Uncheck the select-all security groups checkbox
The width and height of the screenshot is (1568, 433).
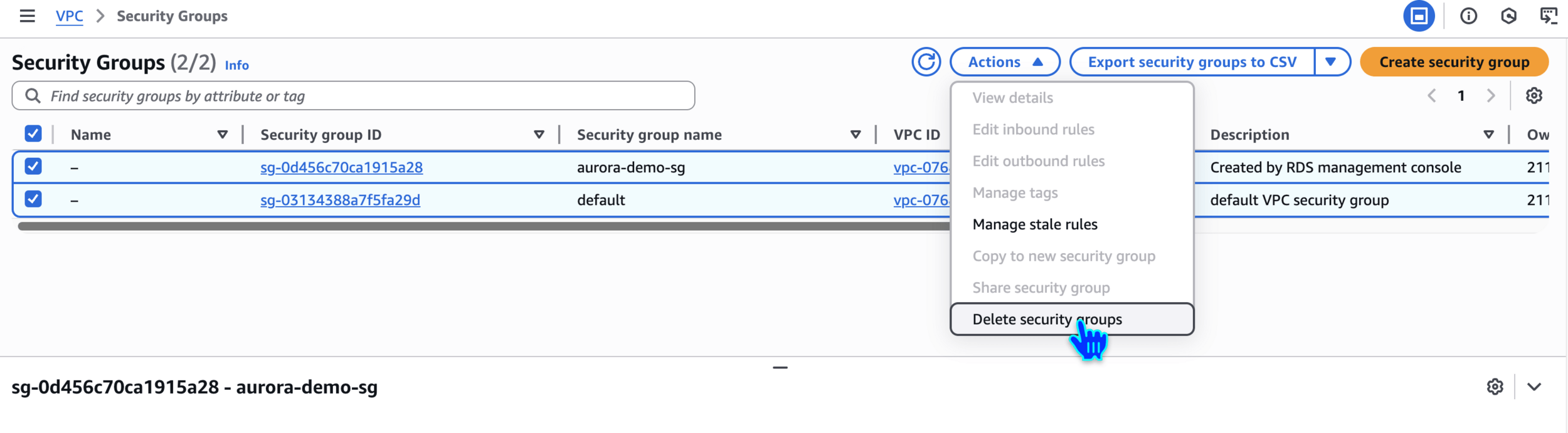click(33, 133)
